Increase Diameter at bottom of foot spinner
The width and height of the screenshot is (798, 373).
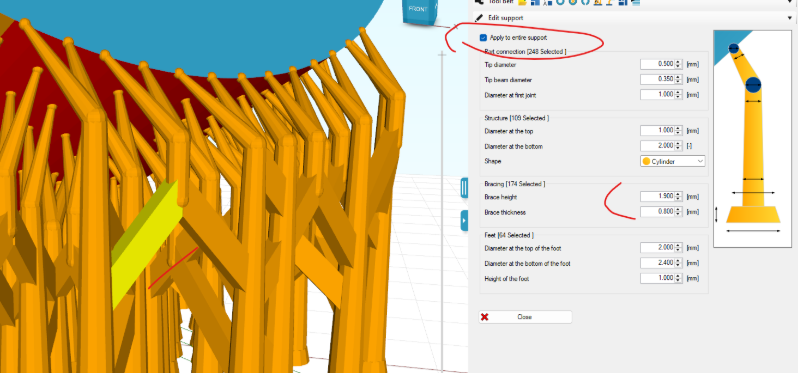pyautogui.click(x=678, y=261)
